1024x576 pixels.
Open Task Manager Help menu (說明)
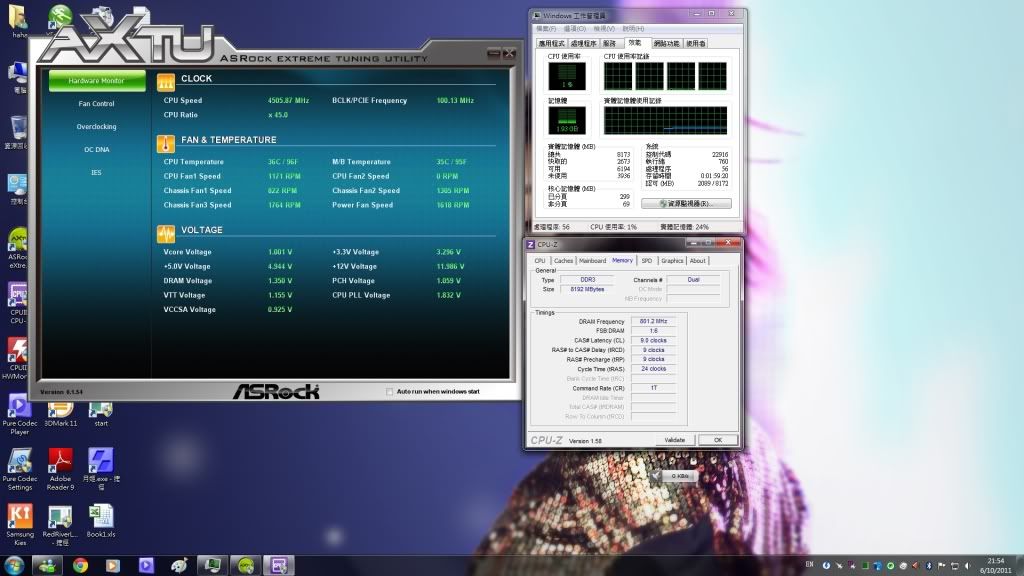click(x=633, y=29)
